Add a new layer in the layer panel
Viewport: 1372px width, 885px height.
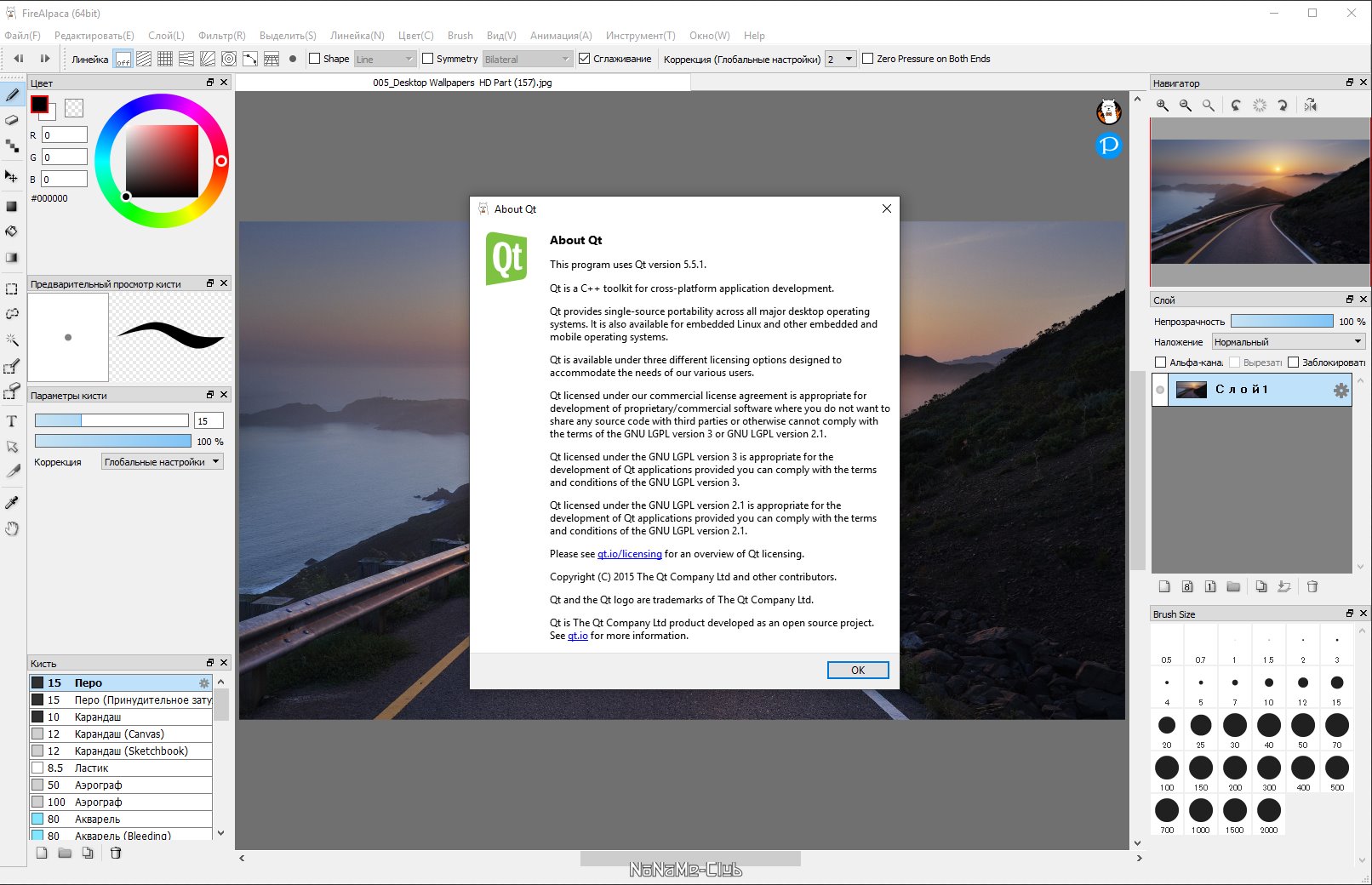(x=1164, y=586)
